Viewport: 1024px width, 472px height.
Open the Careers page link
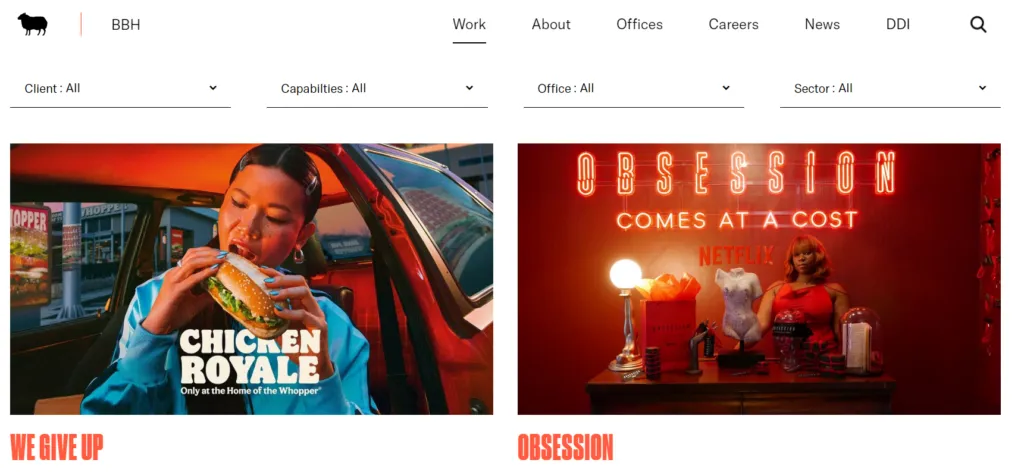pyautogui.click(x=733, y=25)
